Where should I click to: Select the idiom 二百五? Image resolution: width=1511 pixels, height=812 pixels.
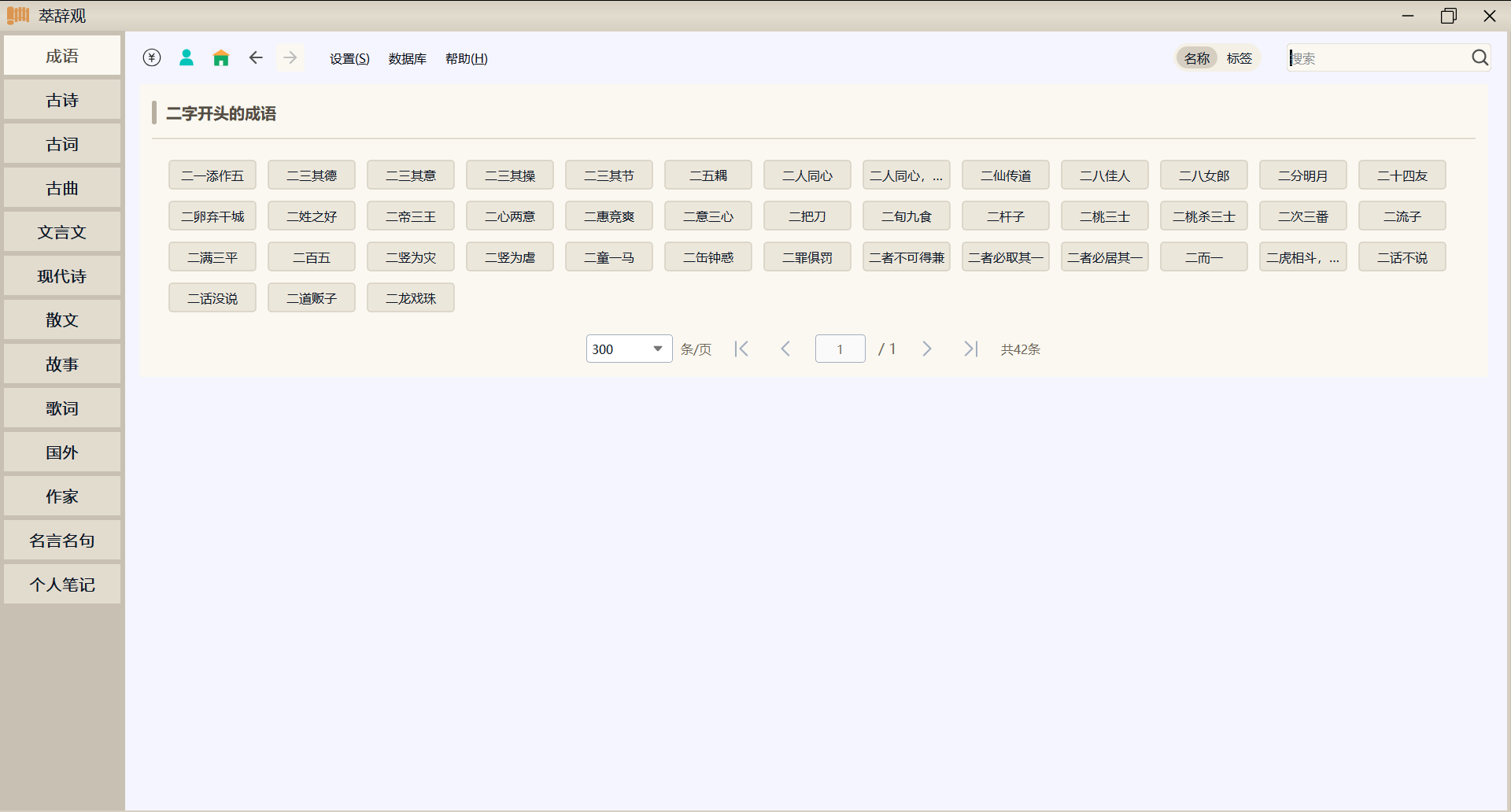(312, 257)
